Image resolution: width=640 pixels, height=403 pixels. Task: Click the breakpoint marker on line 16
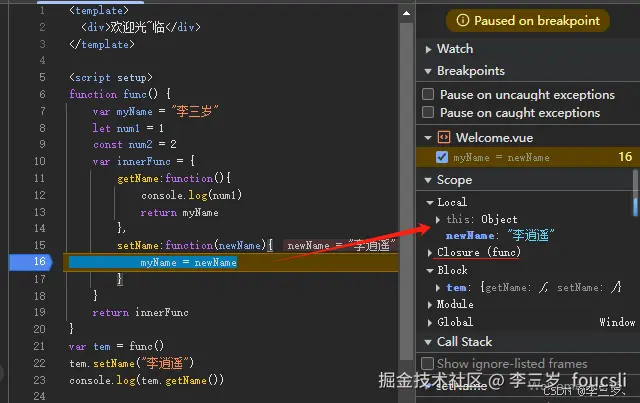tap(31, 262)
